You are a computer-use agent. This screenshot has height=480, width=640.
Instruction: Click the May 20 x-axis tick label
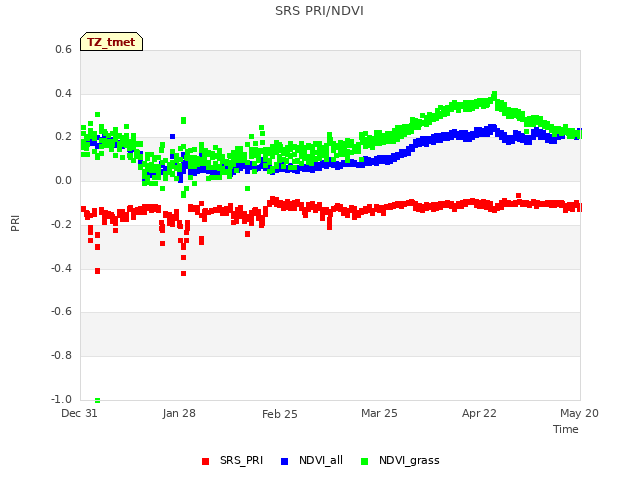(579, 414)
